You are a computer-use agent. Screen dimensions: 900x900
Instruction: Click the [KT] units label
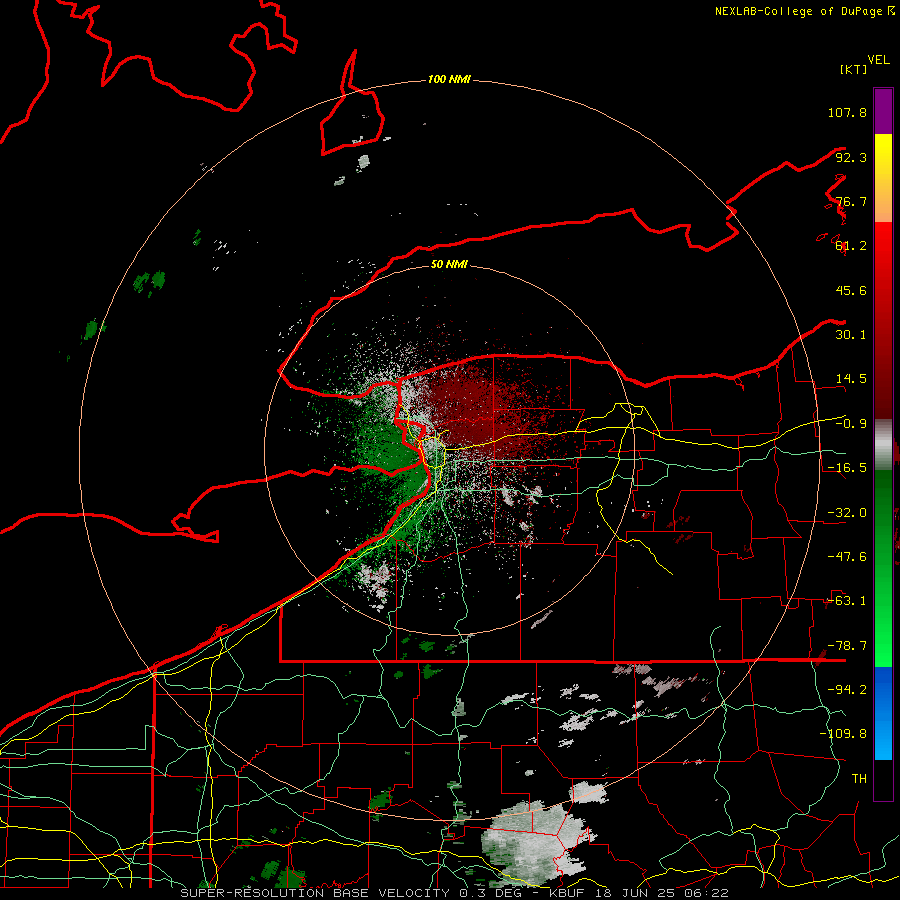(853, 69)
